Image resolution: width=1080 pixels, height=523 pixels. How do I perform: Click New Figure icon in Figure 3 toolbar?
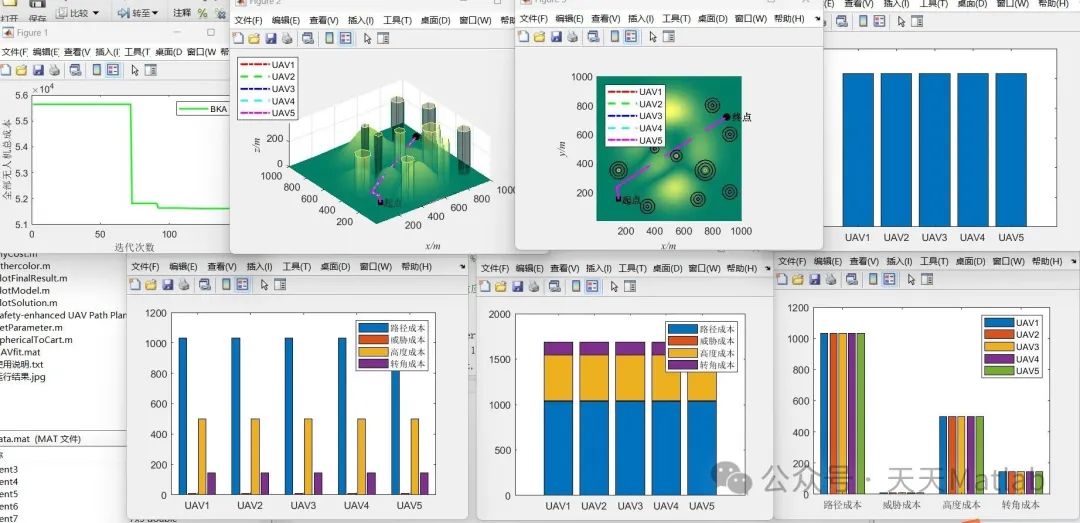(x=523, y=37)
